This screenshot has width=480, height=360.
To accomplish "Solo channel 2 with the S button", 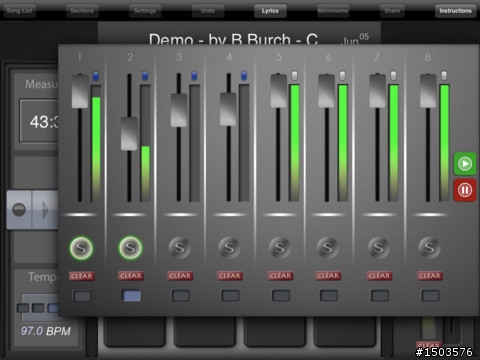I will tap(130, 248).
